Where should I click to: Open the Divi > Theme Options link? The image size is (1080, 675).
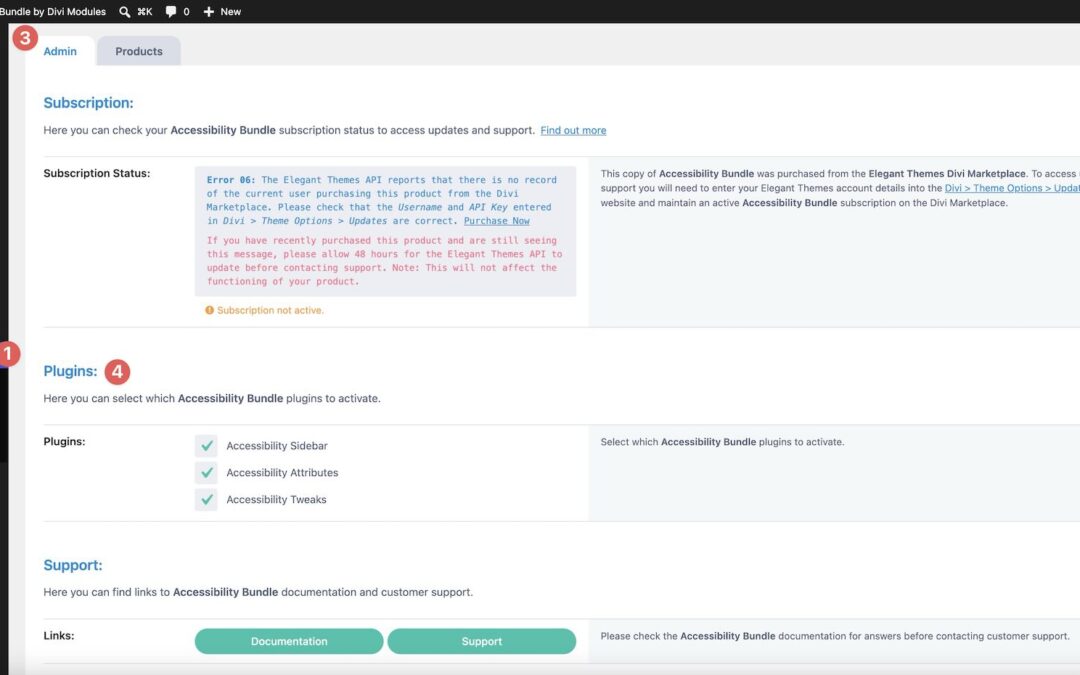[x=1012, y=188]
